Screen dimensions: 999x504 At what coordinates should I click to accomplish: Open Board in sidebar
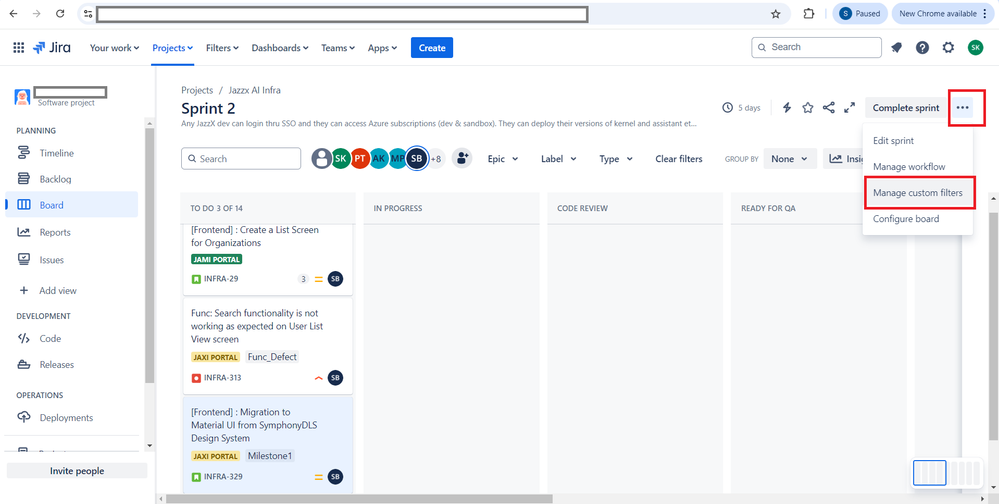point(71,205)
